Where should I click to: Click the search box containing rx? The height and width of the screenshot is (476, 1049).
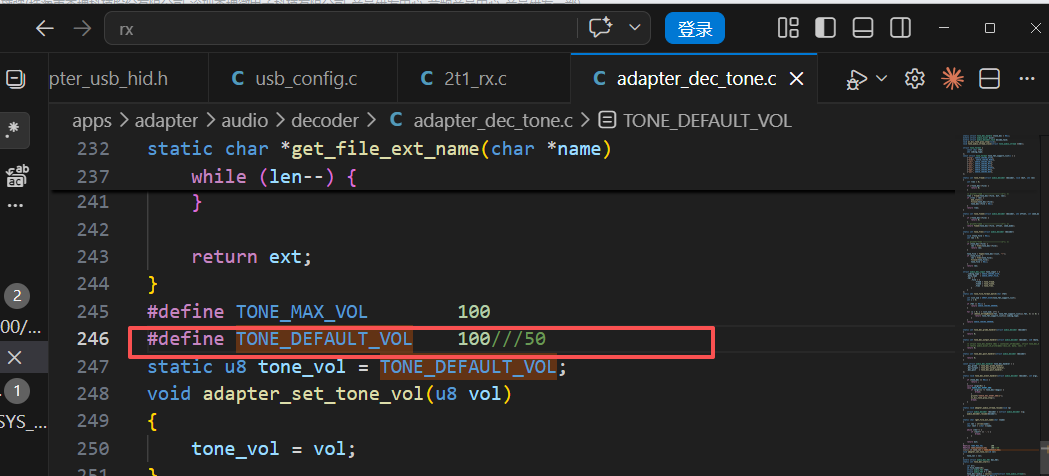[377, 29]
